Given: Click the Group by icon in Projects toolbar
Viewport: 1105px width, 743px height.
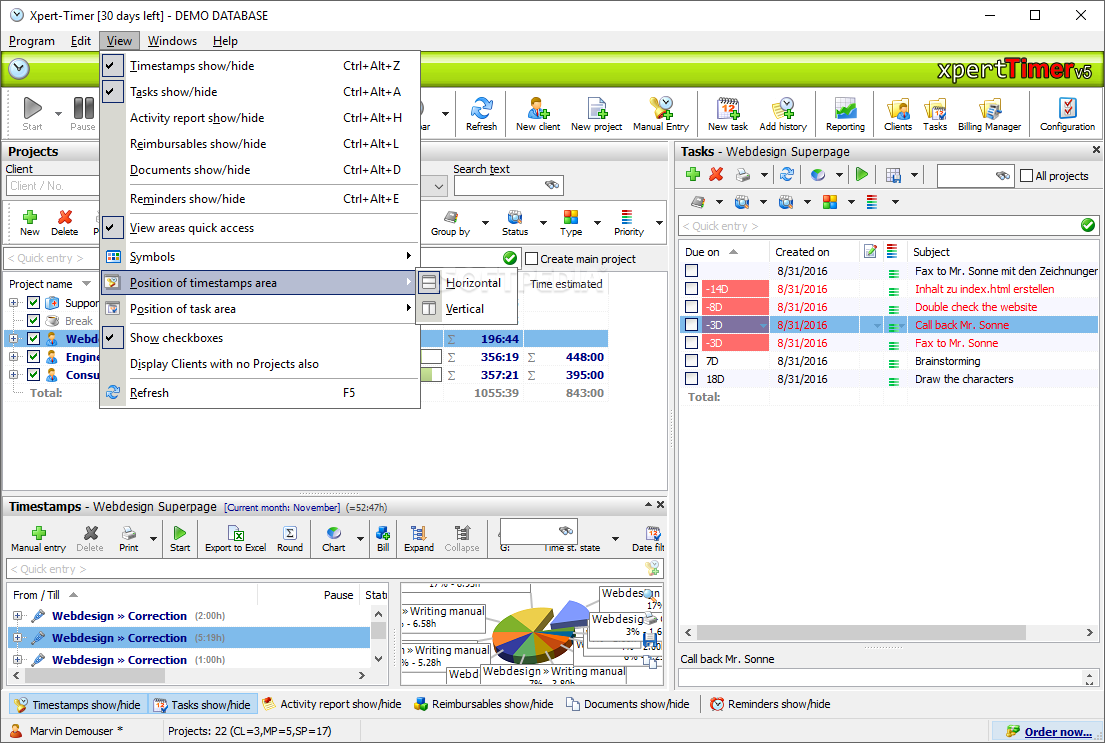Looking at the screenshot, I should tap(450, 223).
